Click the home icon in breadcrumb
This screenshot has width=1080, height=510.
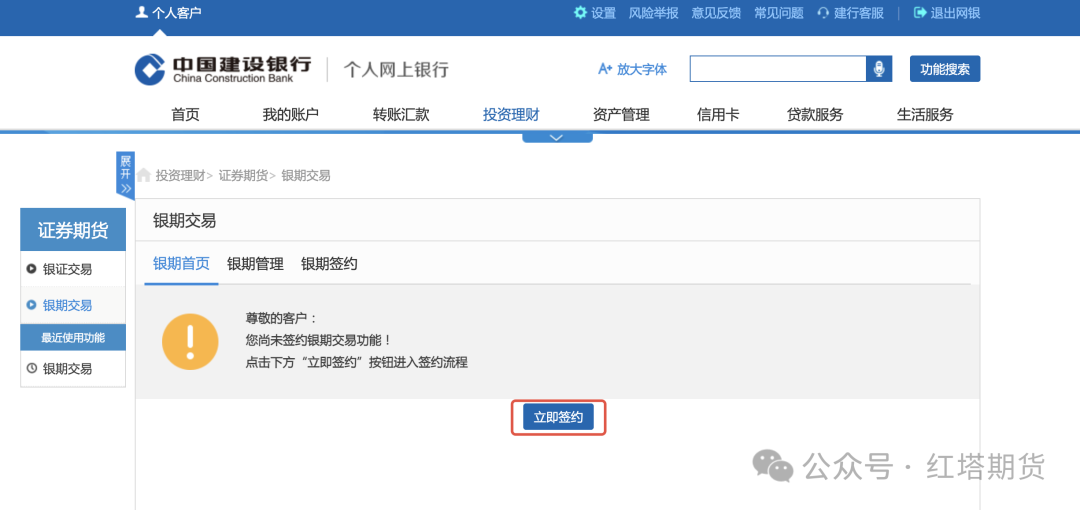point(144,175)
